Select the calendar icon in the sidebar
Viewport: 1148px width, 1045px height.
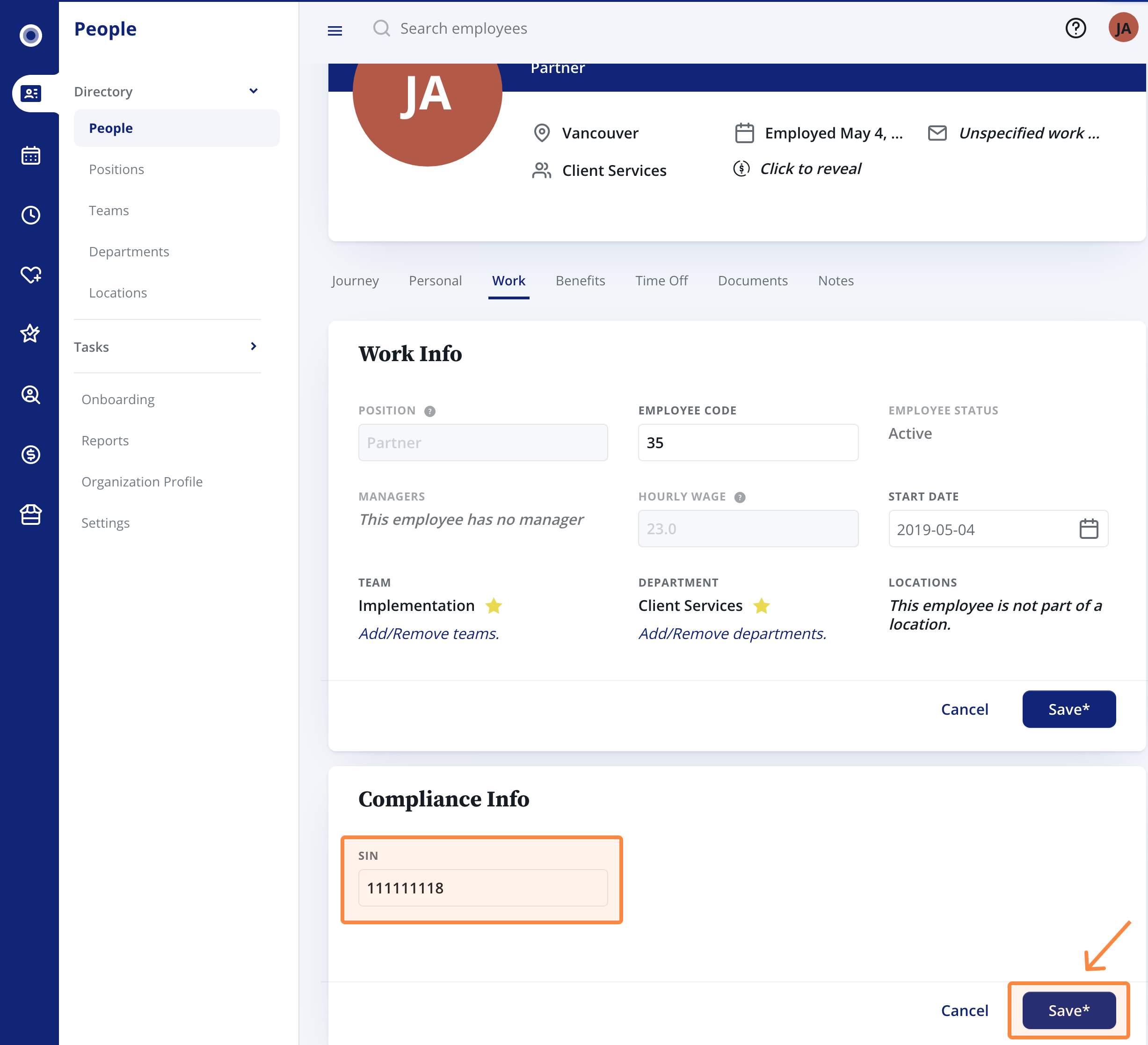point(31,155)
